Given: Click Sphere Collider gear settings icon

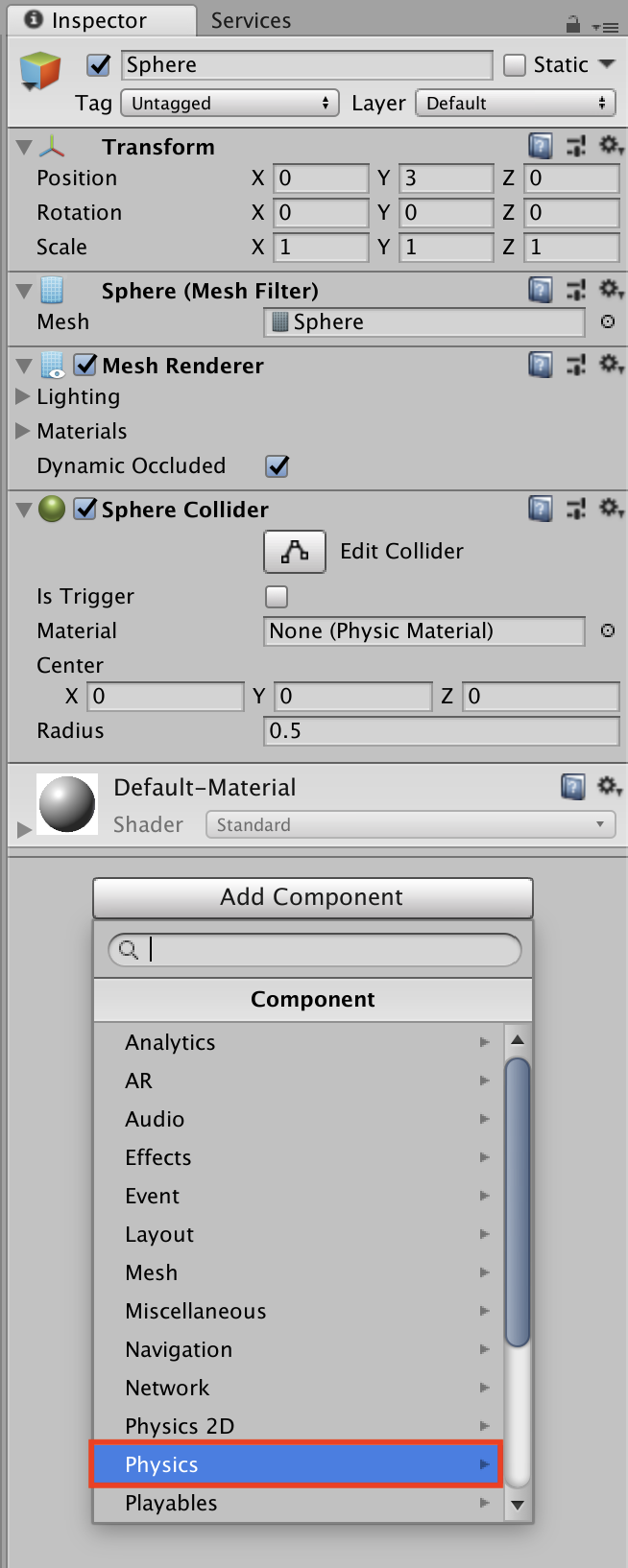Looking at the screenshot, I should coord(610,509).
